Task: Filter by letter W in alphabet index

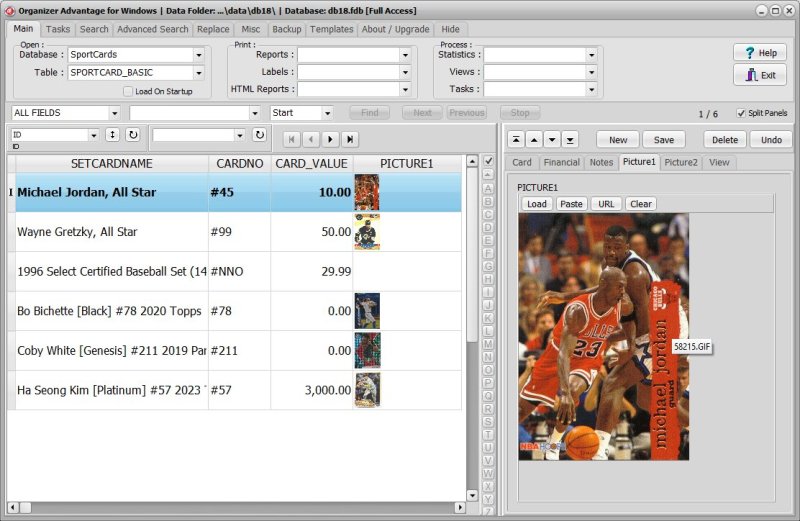Action: [x=488, y=474]
